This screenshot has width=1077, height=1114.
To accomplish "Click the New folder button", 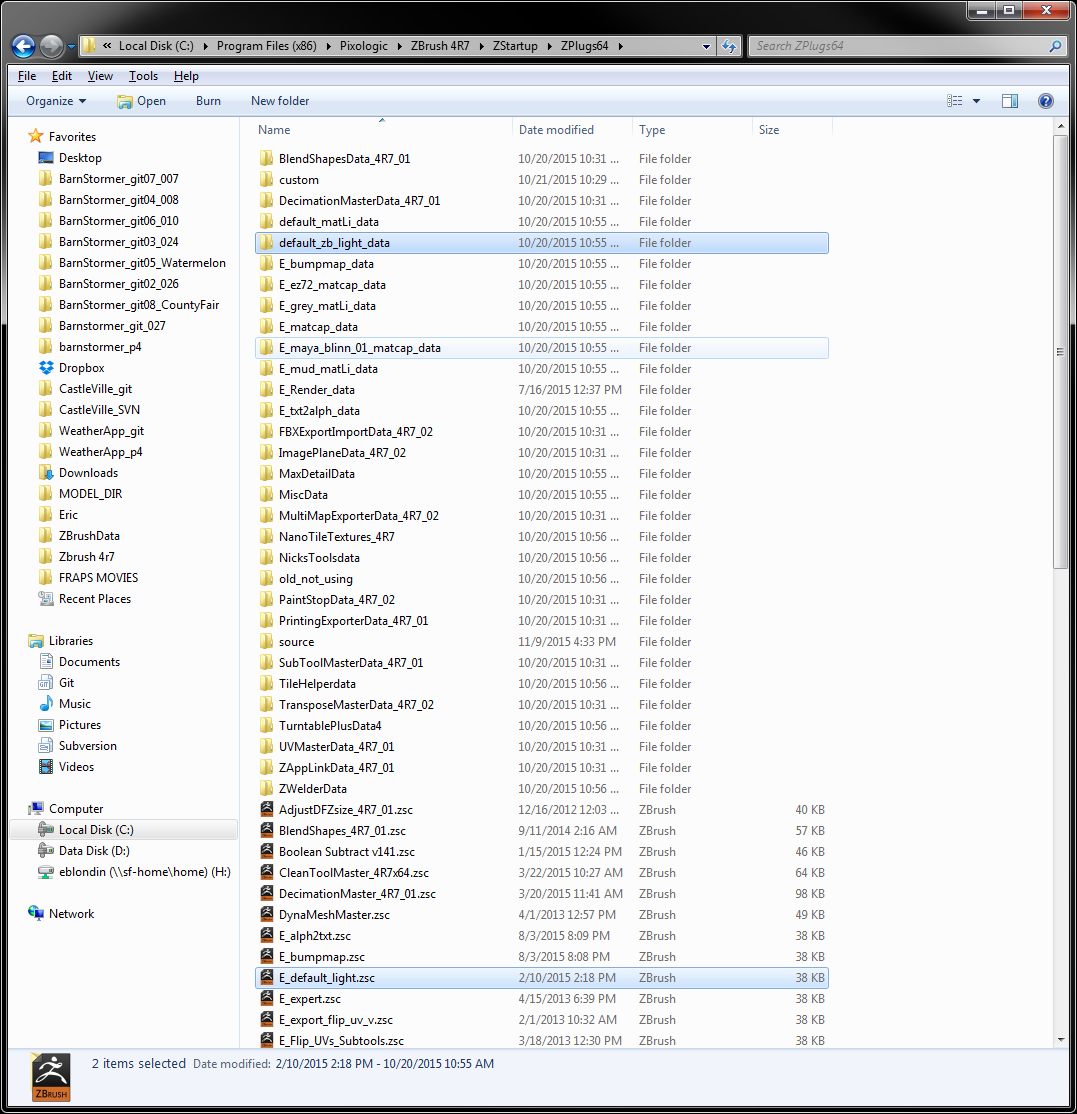I will coord(280,101).
